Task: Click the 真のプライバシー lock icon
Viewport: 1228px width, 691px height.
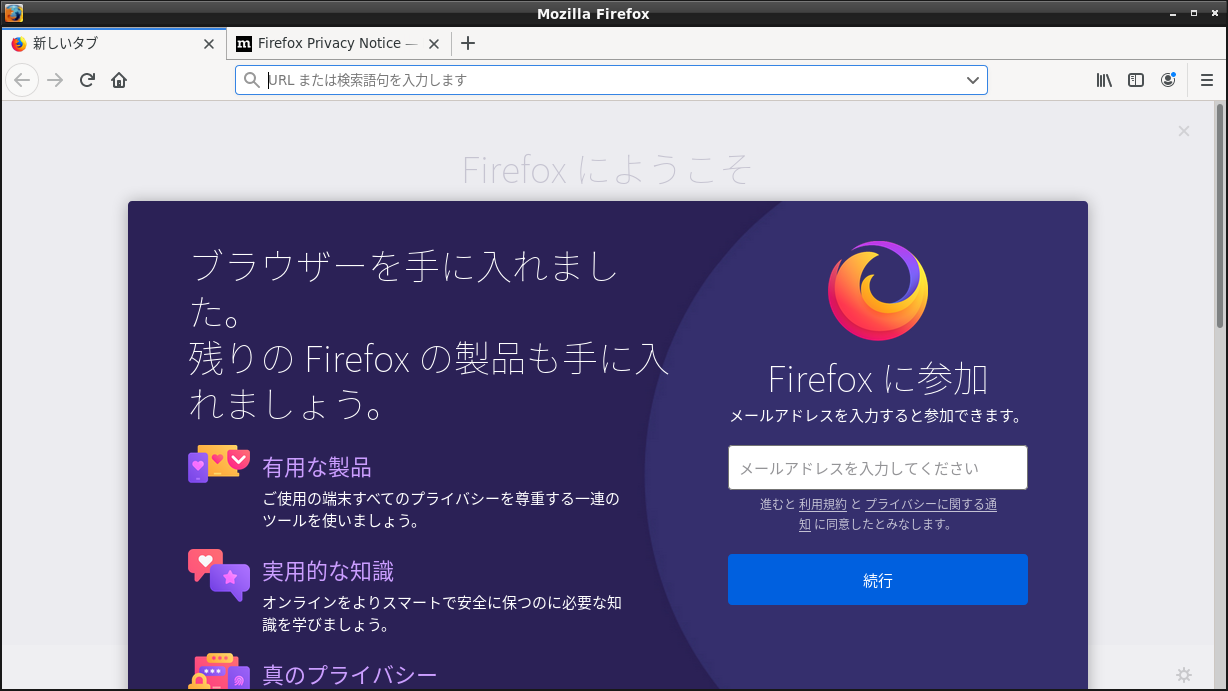Action: pos(218,671)
